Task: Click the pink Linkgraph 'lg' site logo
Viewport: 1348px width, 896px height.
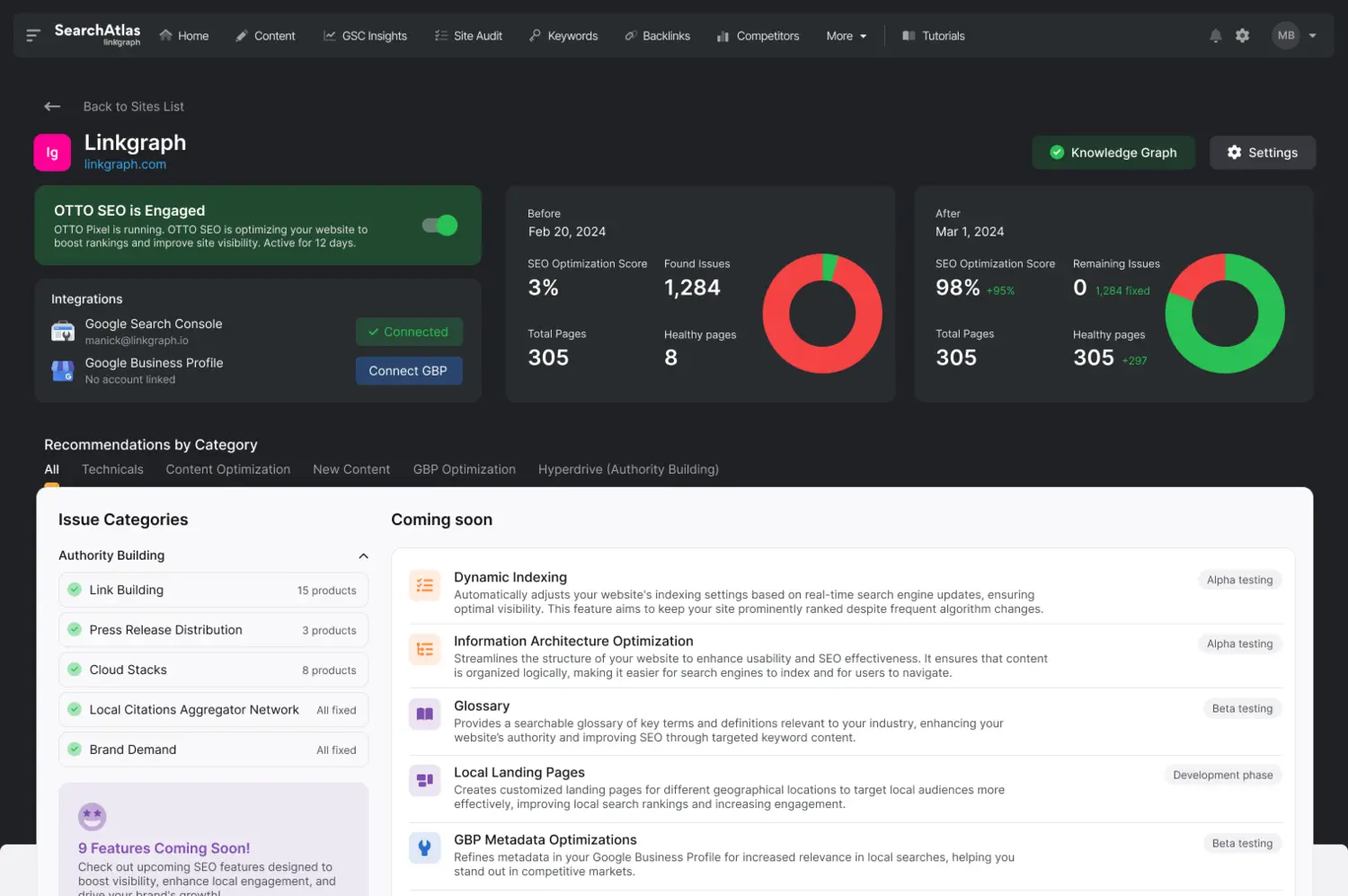Action: pyautogui.click(x=52, y=153)
